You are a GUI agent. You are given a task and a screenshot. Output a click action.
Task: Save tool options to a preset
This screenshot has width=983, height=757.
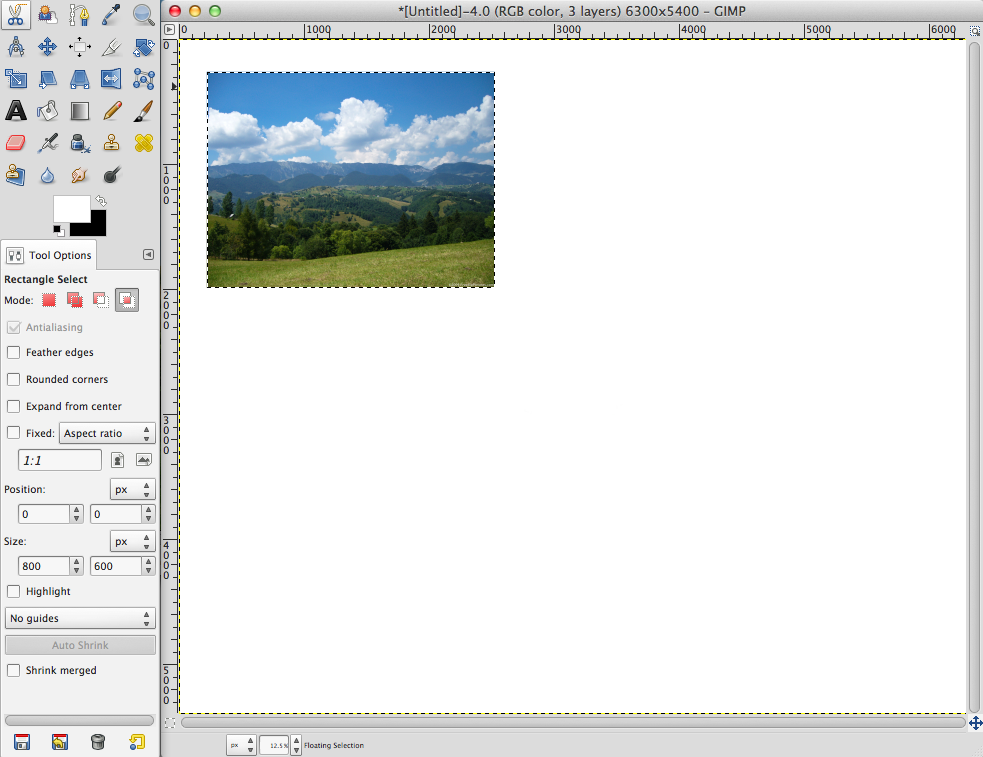[x=22, y=742]
